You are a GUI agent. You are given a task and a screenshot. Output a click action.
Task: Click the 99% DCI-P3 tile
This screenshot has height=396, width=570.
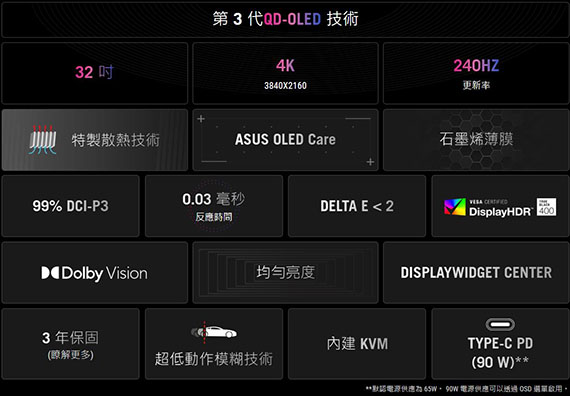pyautogui.click(x=71, y=206)
